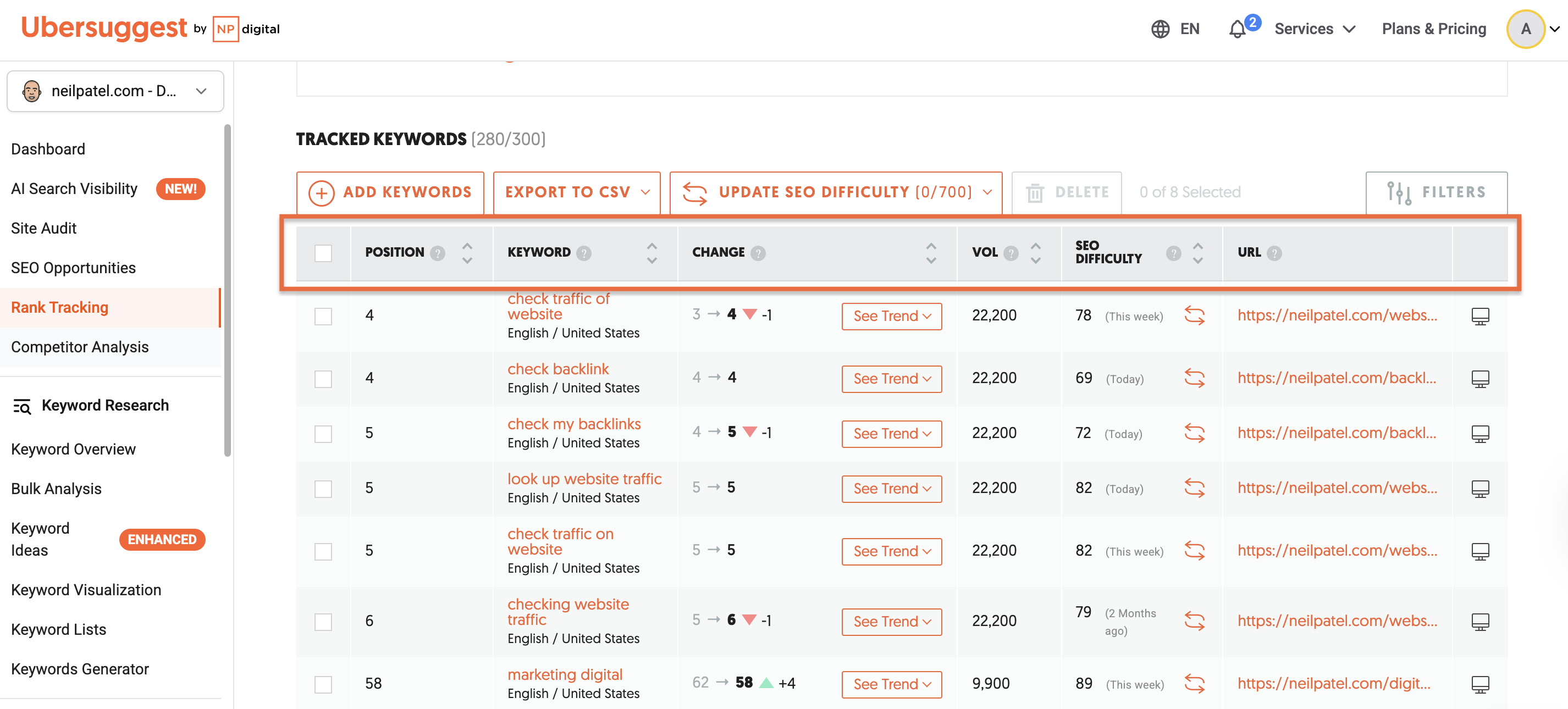Click desktop device icon for check my backlinks
The image size is (1568, 709).
tap(1479, 433)
